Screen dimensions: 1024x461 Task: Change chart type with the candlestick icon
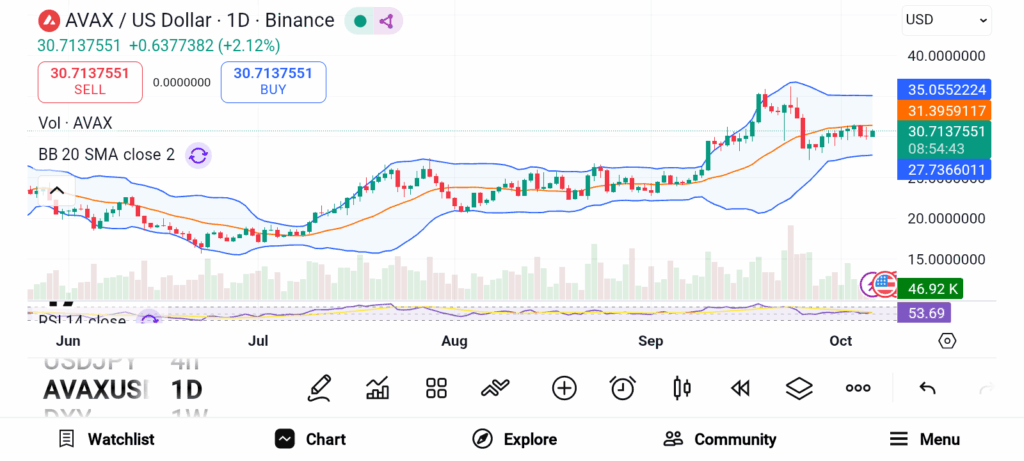682,387
